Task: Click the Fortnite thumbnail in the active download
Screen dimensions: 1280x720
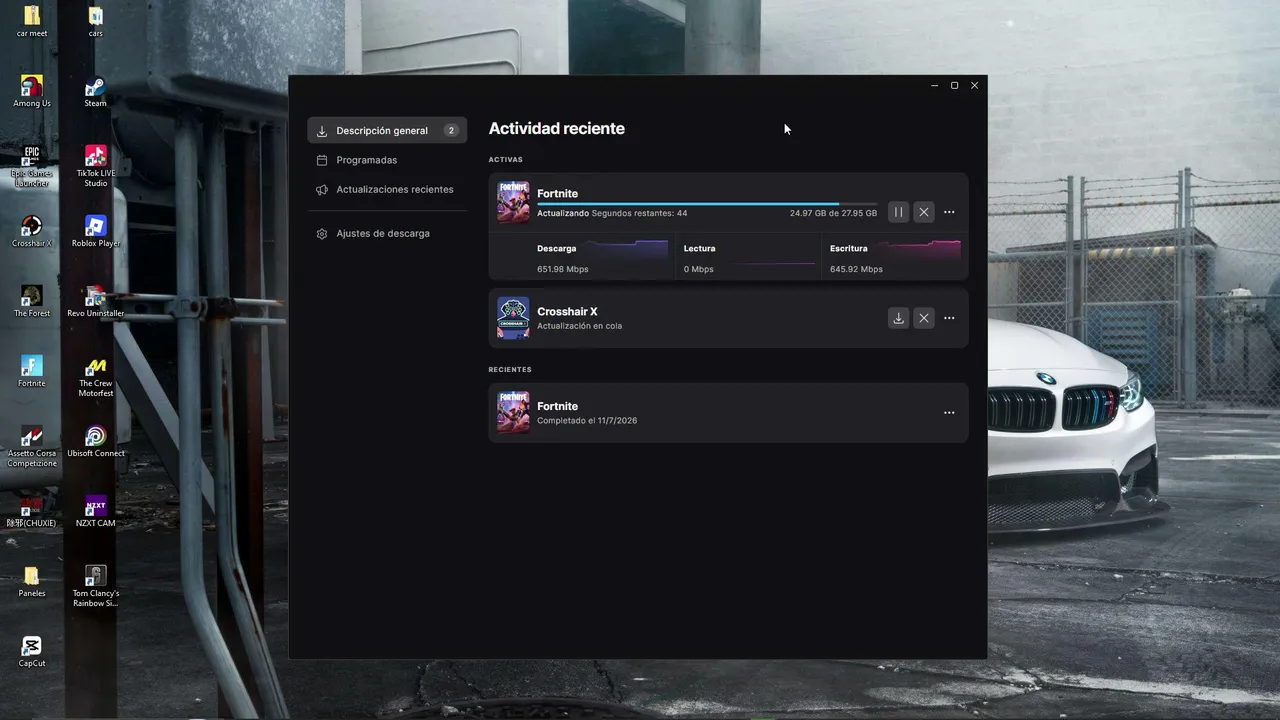Action: (513, 202)
